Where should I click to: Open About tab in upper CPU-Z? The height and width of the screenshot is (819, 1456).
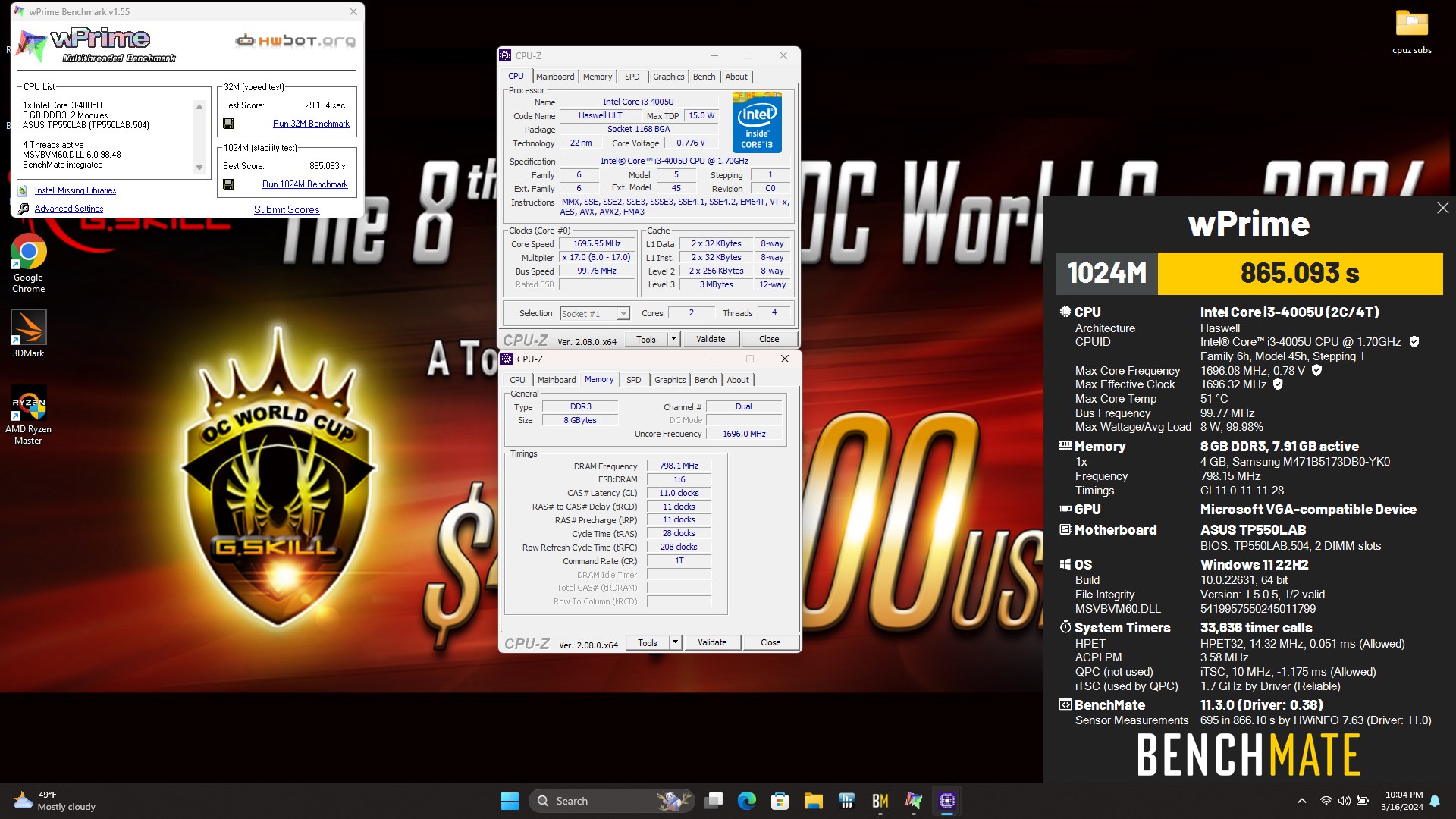[736, 77]
